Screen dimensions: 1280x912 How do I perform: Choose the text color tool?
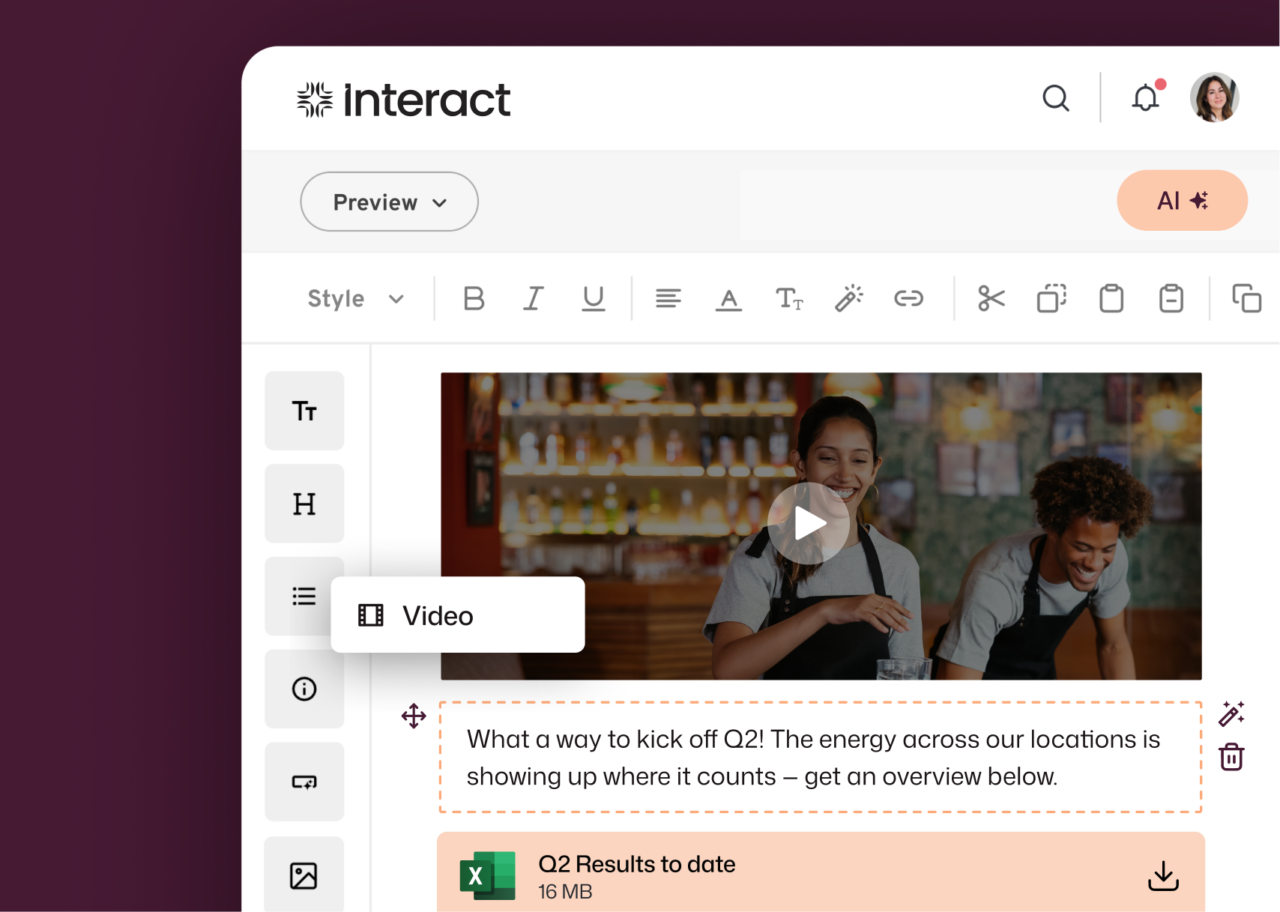729,299
